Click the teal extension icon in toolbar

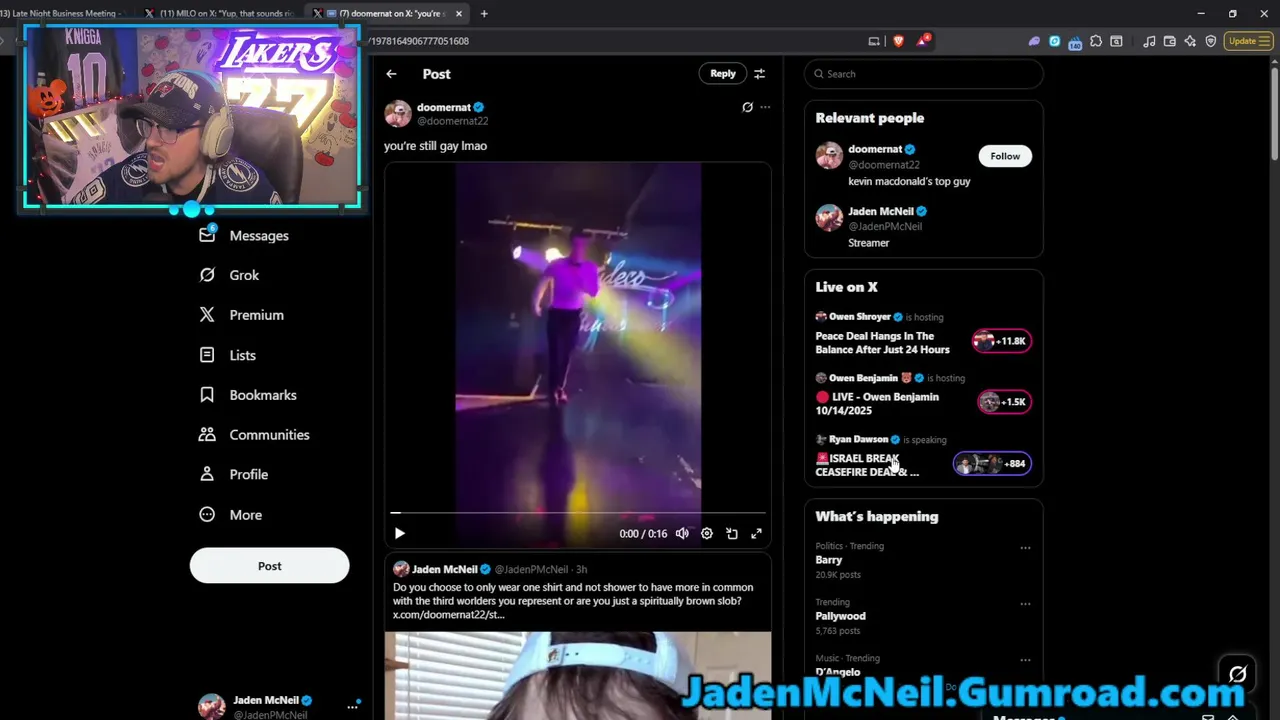[x=1054, y=41]
